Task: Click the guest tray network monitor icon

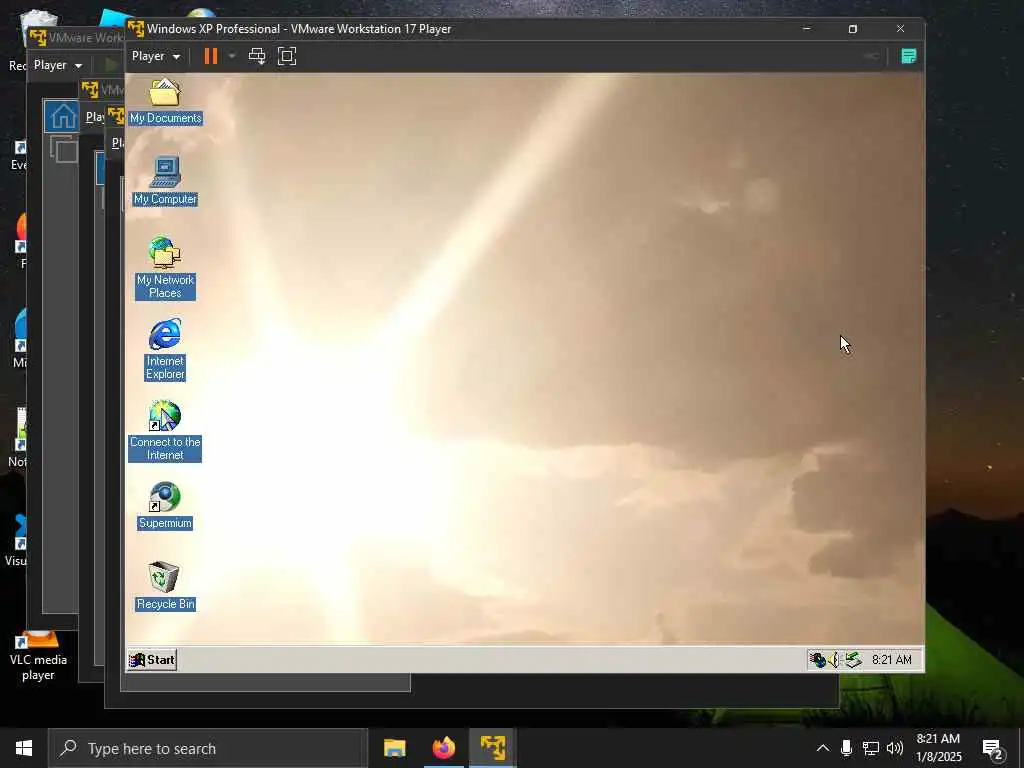Action: (818, 660)
